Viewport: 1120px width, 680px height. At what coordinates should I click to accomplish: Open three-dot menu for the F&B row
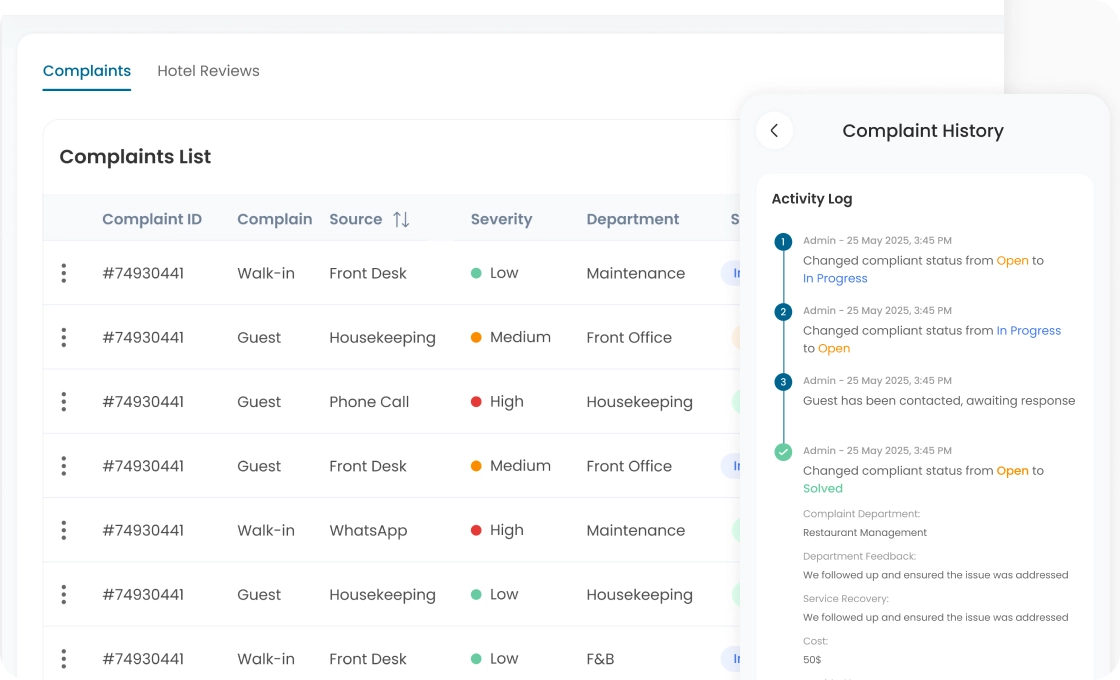(x=64, y=659)
